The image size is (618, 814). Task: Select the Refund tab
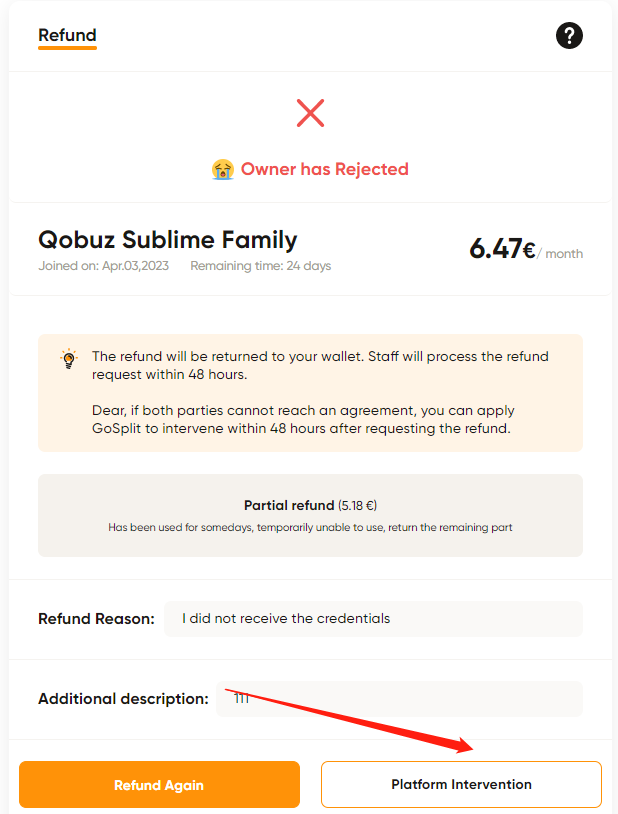[68, 35]
